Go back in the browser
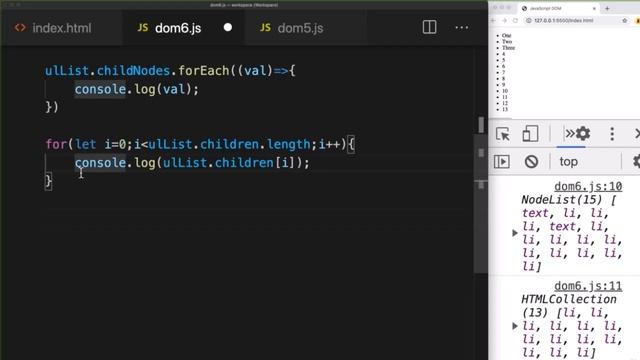The image size is (640, 360). click(493, 20)
